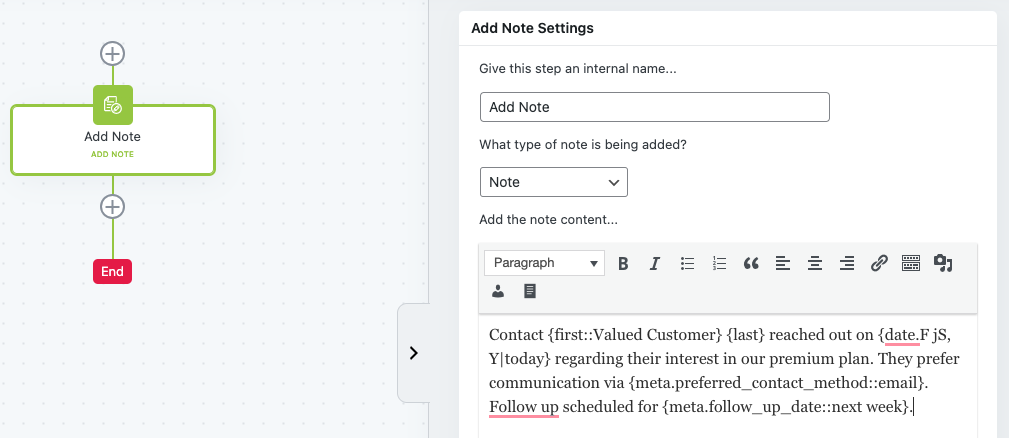
Task: Click the underlined 'Follow up' text
Action: 524,407
